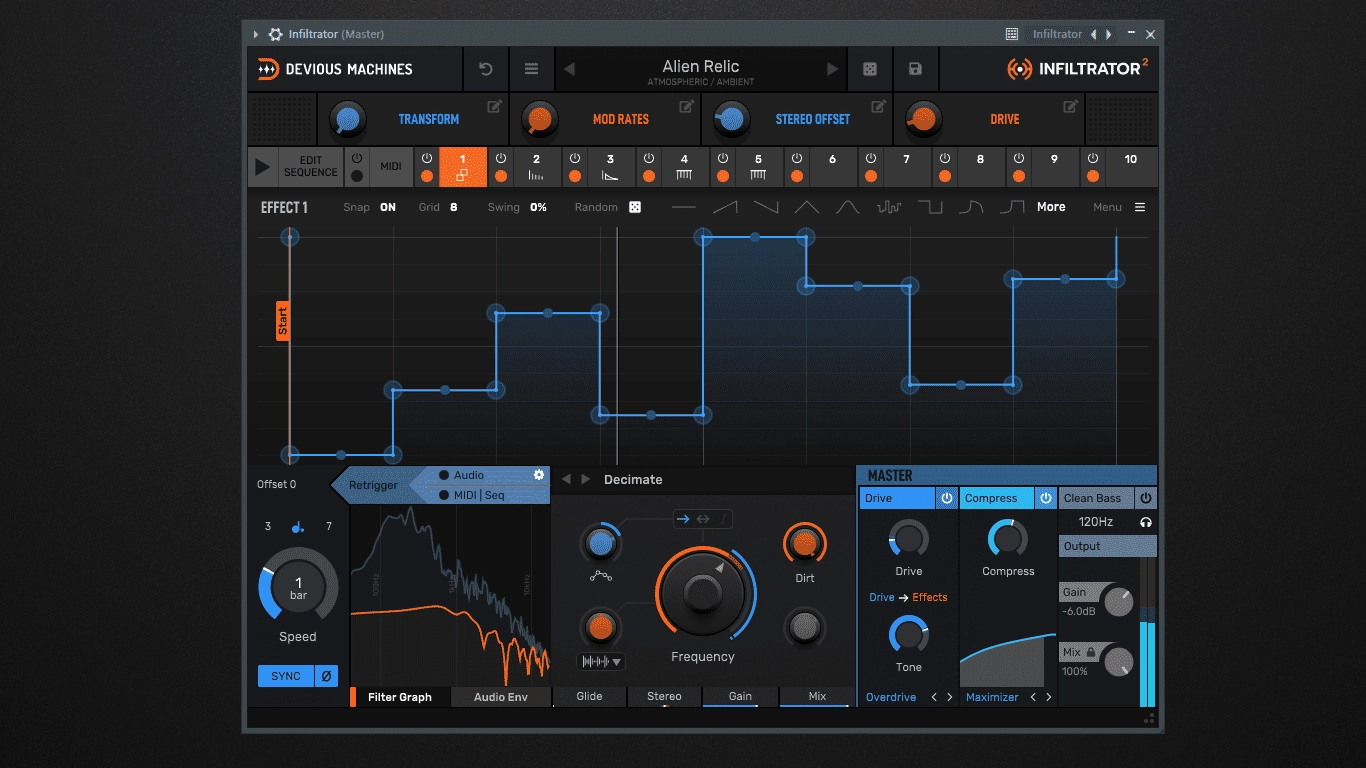
Task: Select next Overdrive type arrow
Action: 949,697
